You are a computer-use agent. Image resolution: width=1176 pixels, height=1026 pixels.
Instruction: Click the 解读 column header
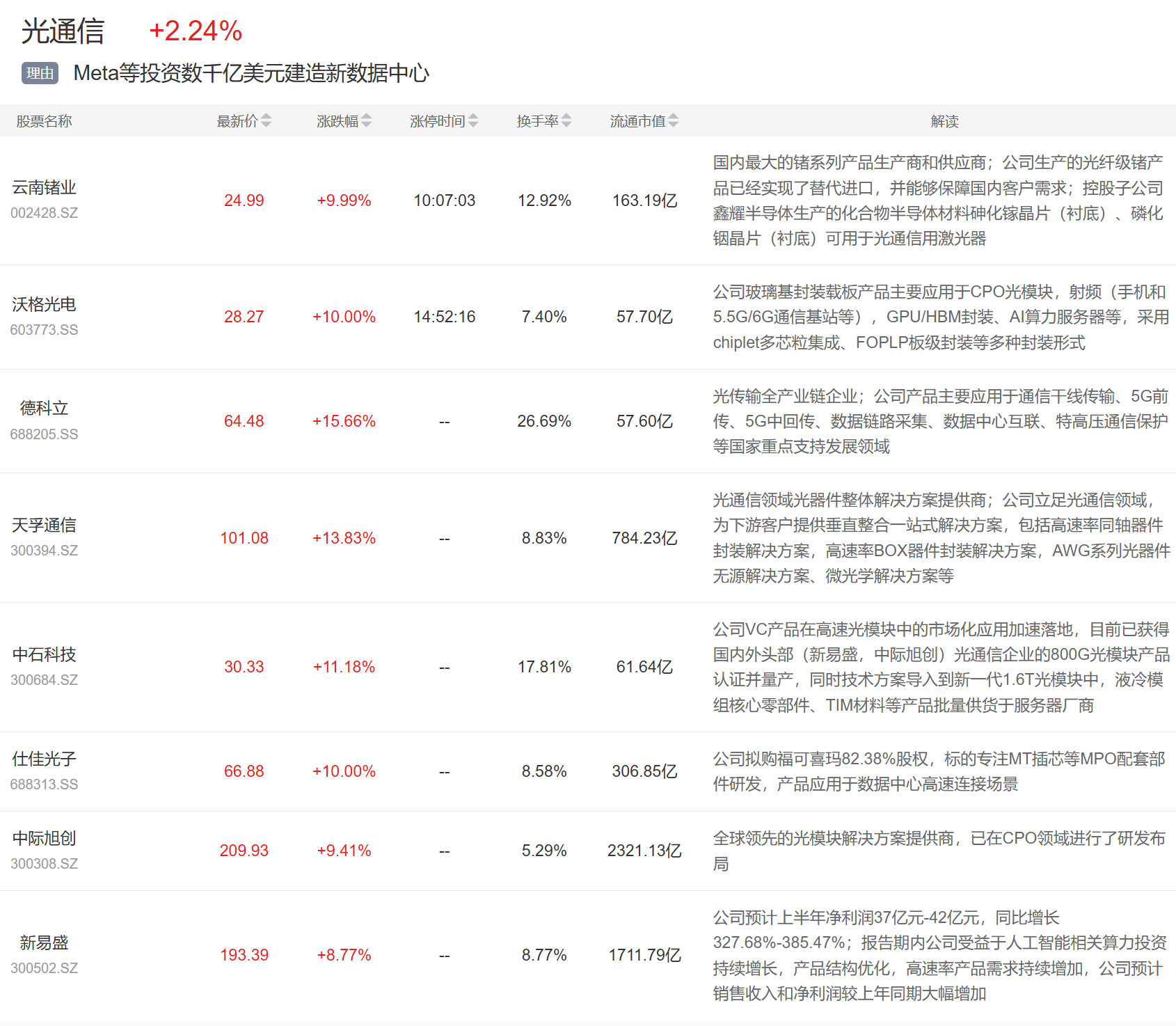[944, 121]
